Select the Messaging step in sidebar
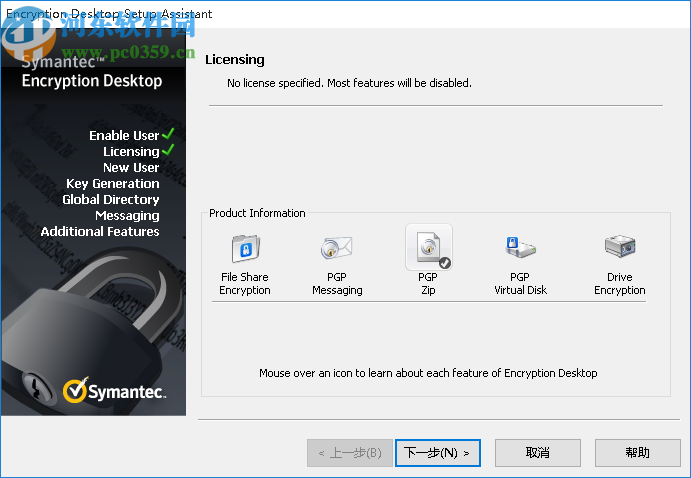This screenshot has width=691, height=478. pyautogui.click(x=127, y=215)
